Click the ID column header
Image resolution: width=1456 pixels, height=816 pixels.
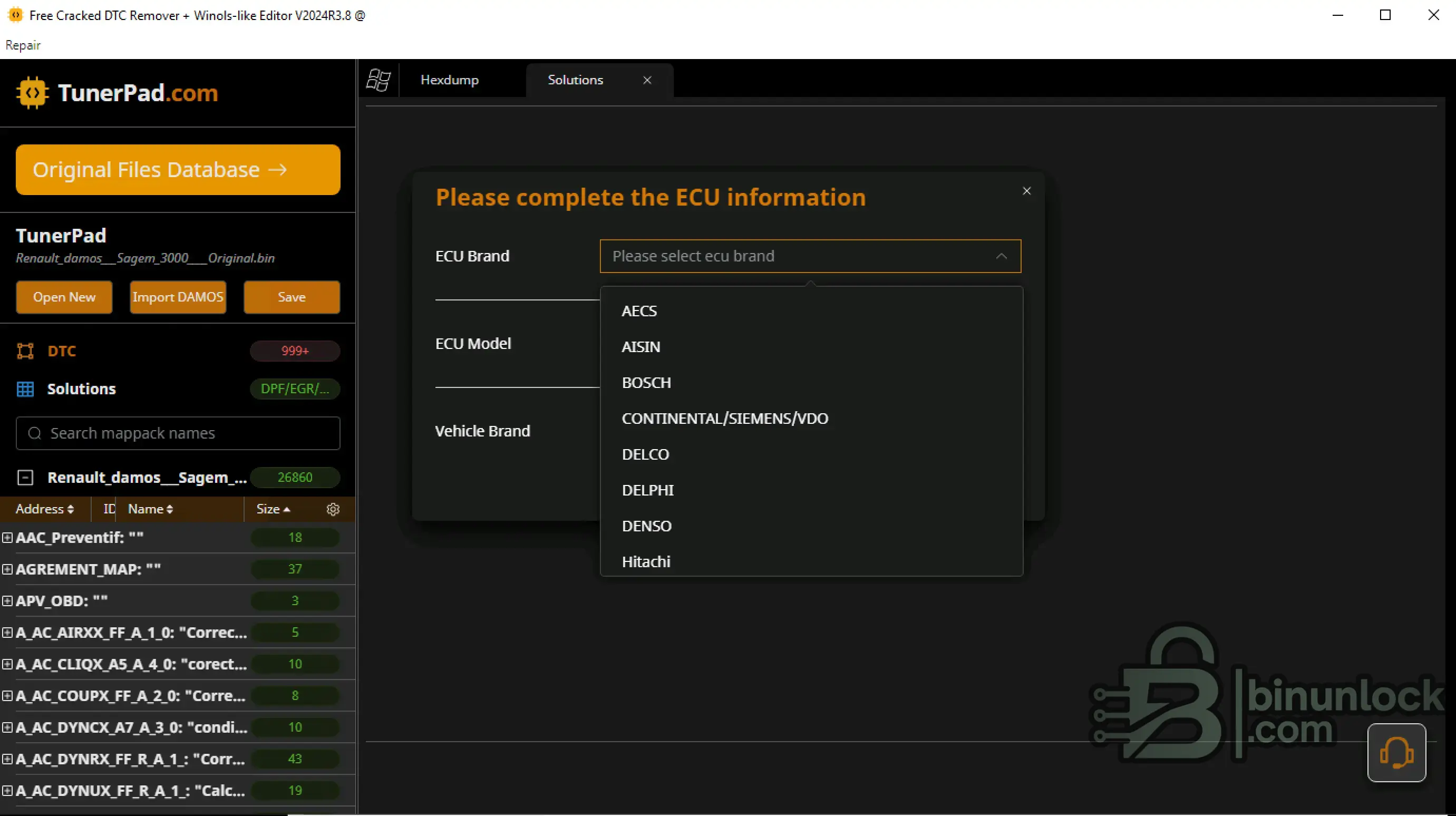(109, 509)
